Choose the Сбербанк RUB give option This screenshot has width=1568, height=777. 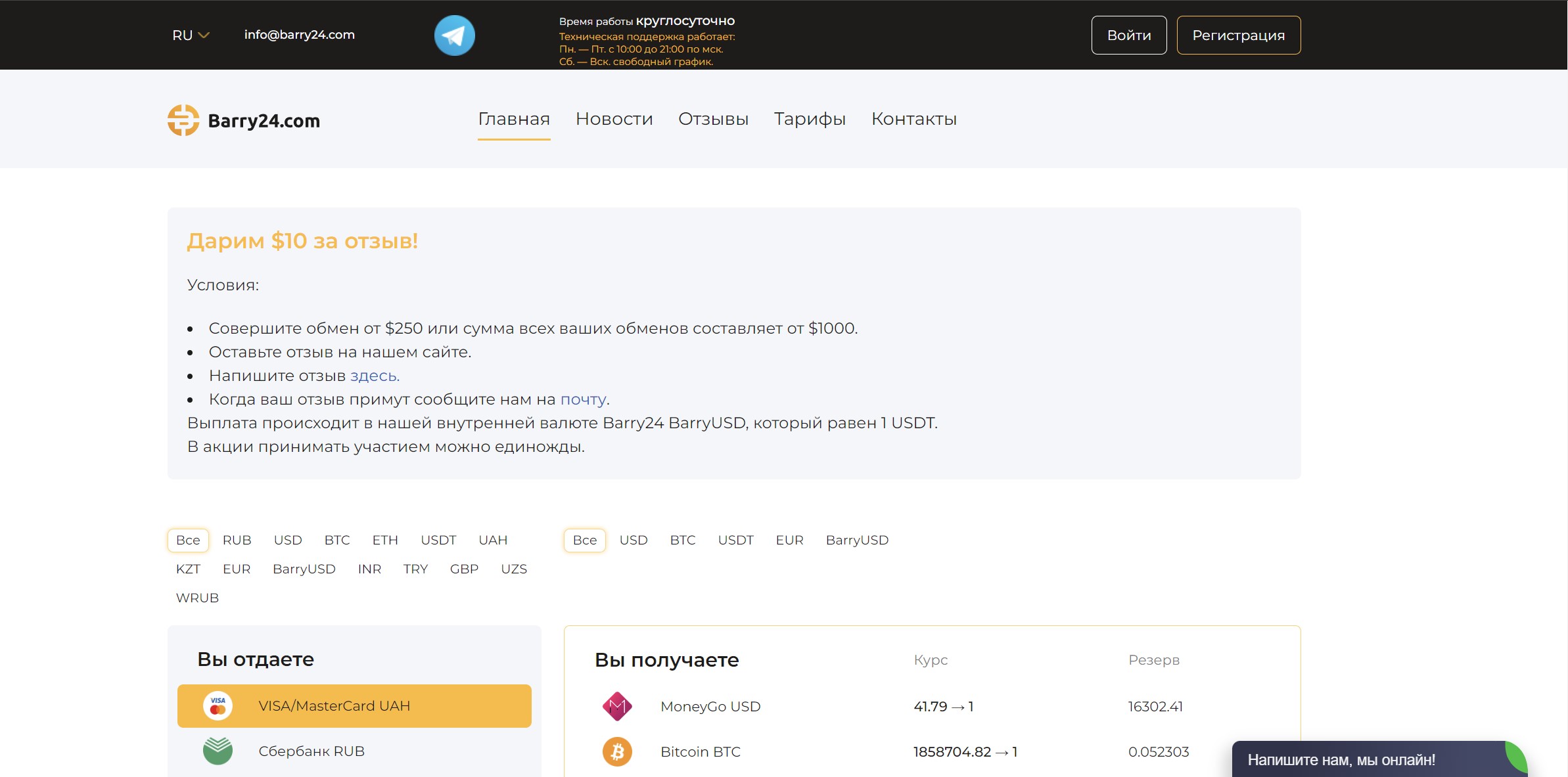coord(354,751)
